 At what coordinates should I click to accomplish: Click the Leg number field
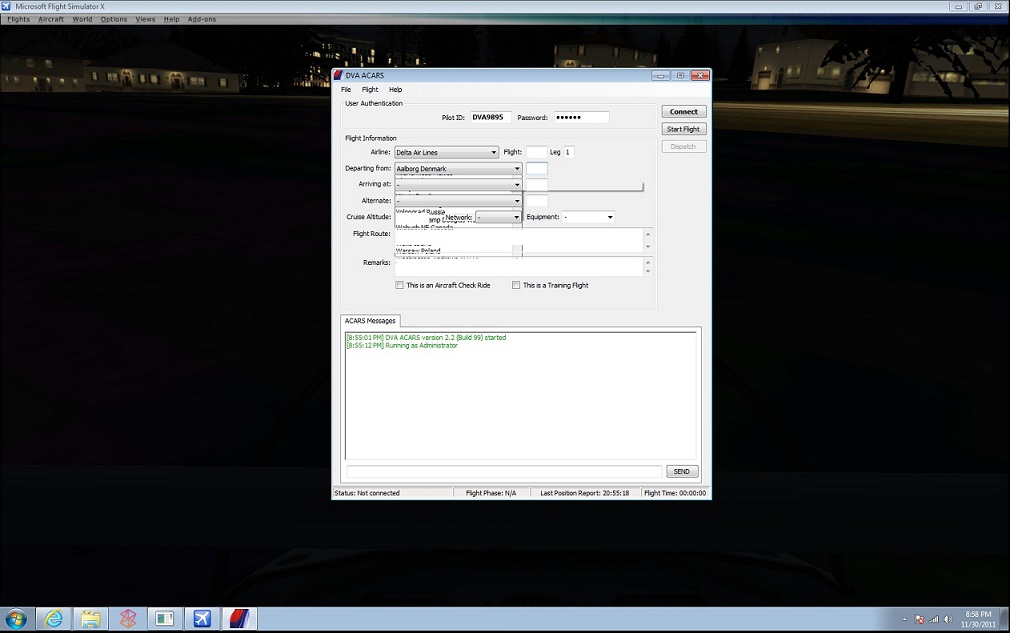point(568,152)
